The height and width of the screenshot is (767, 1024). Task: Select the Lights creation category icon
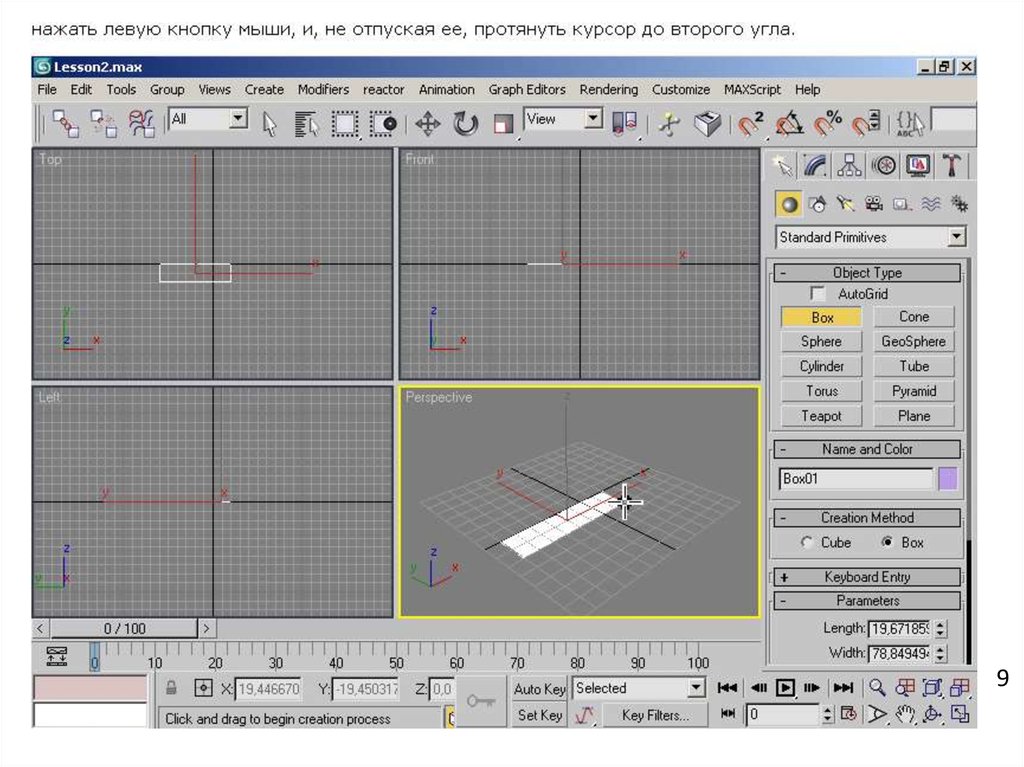[x=846, y=205]
